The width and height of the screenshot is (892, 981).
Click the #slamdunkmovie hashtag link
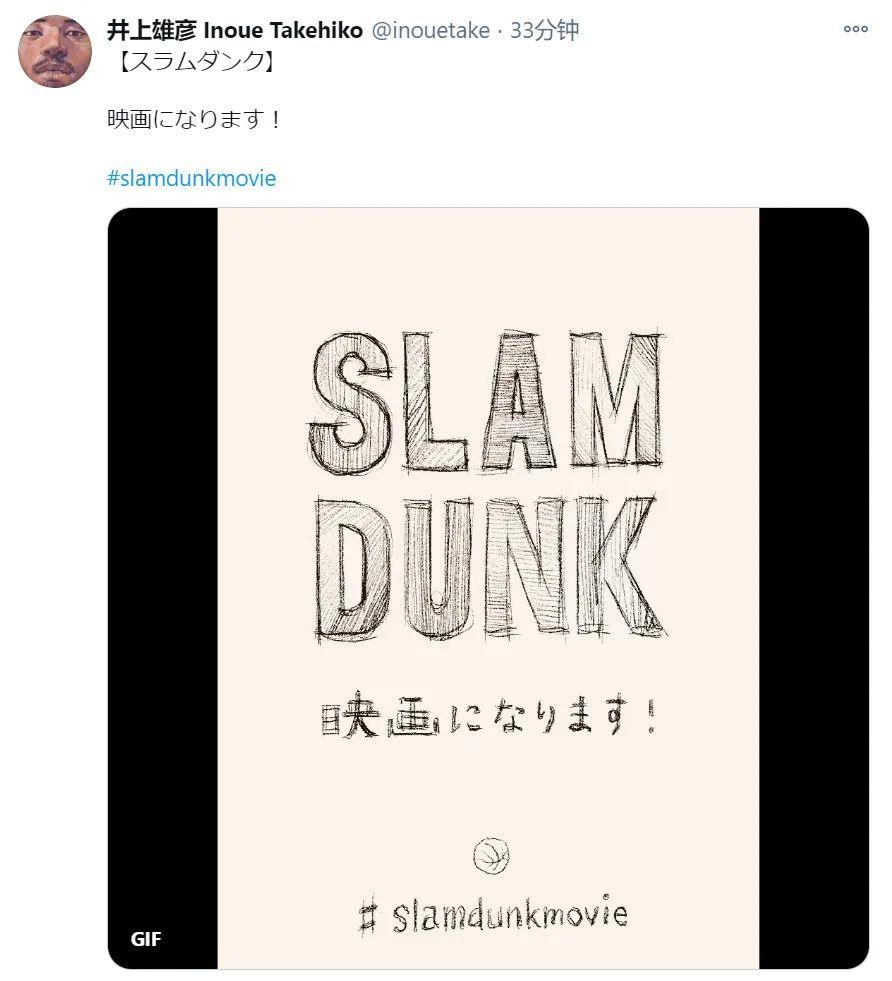(191, 178)
